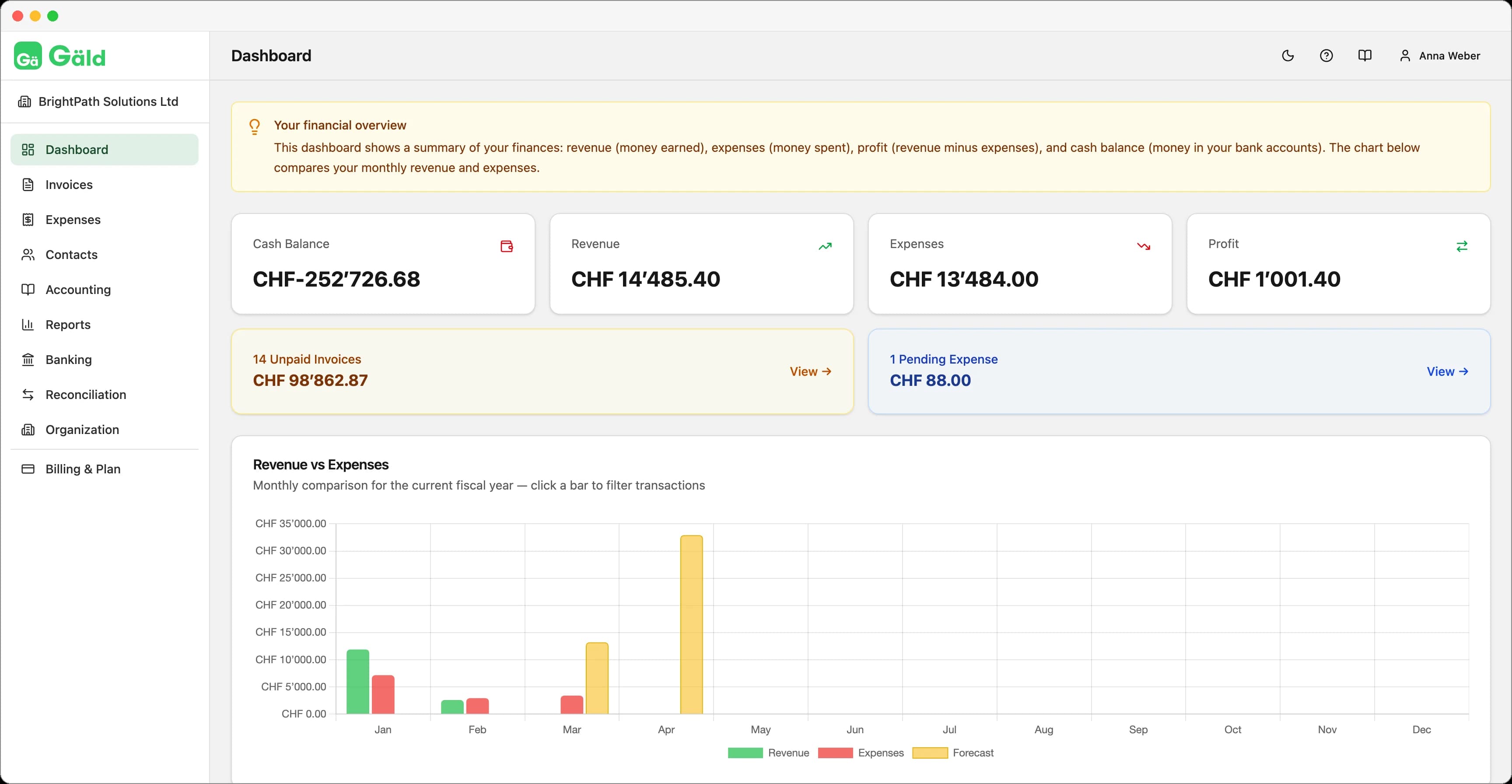Image resolution: width=1512 pixels, height=784 pixels.
Task: Open the Contacts section
Action: (72, 255)
